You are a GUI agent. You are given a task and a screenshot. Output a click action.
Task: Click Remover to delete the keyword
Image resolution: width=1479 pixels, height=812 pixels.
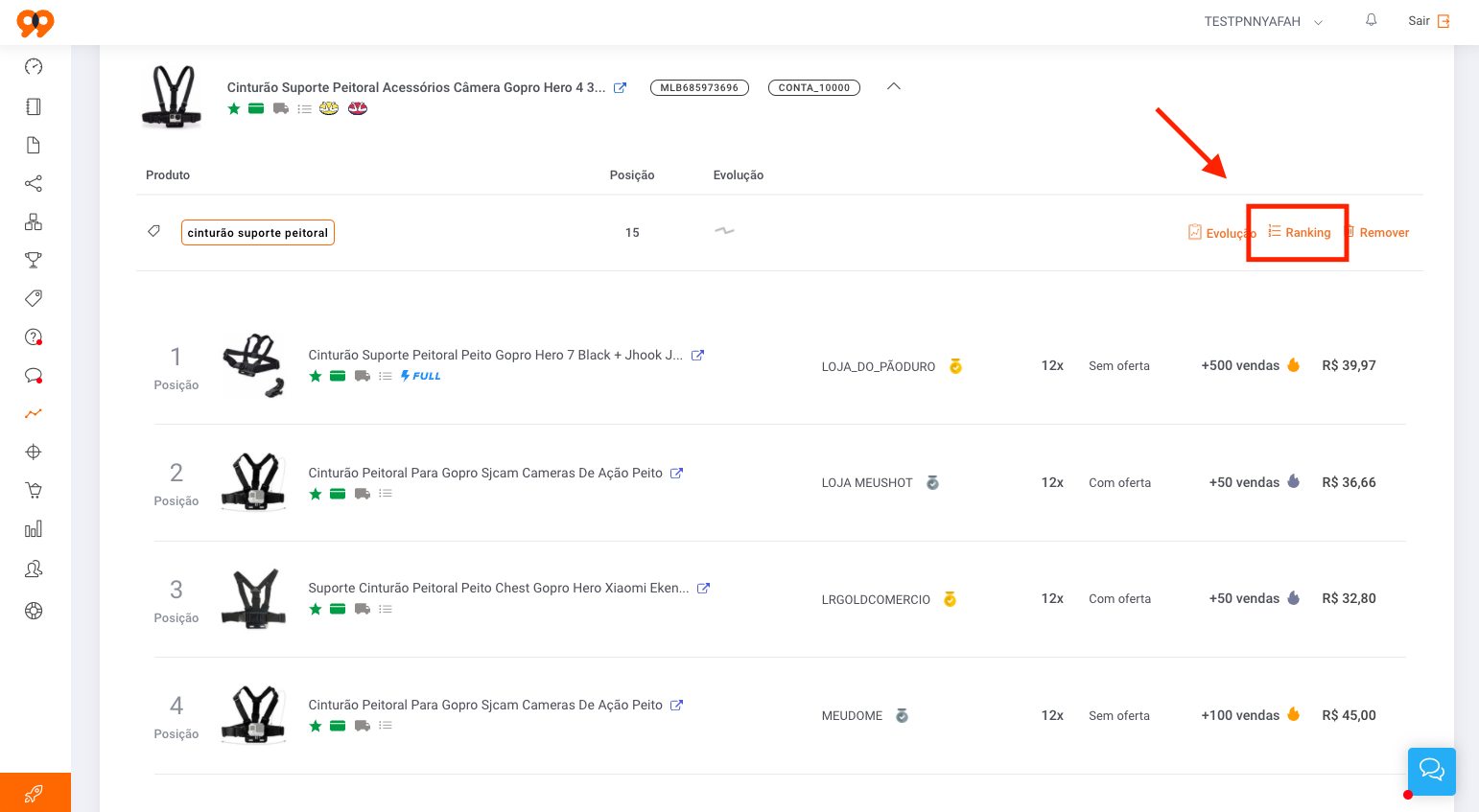point(1378,233)
